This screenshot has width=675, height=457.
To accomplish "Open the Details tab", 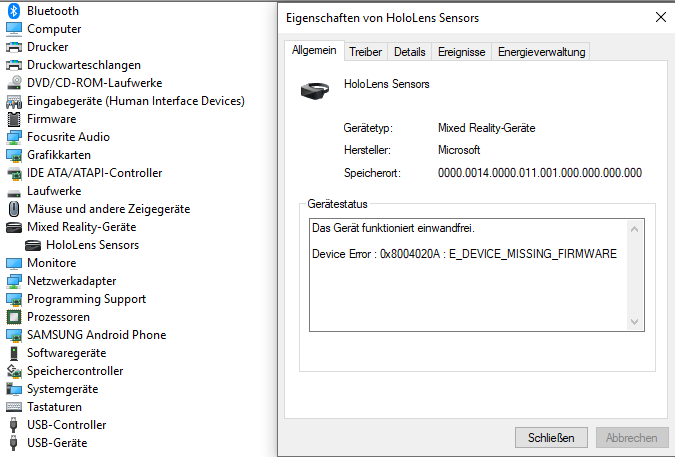I will pyautogui.click(x=409, y=52).
